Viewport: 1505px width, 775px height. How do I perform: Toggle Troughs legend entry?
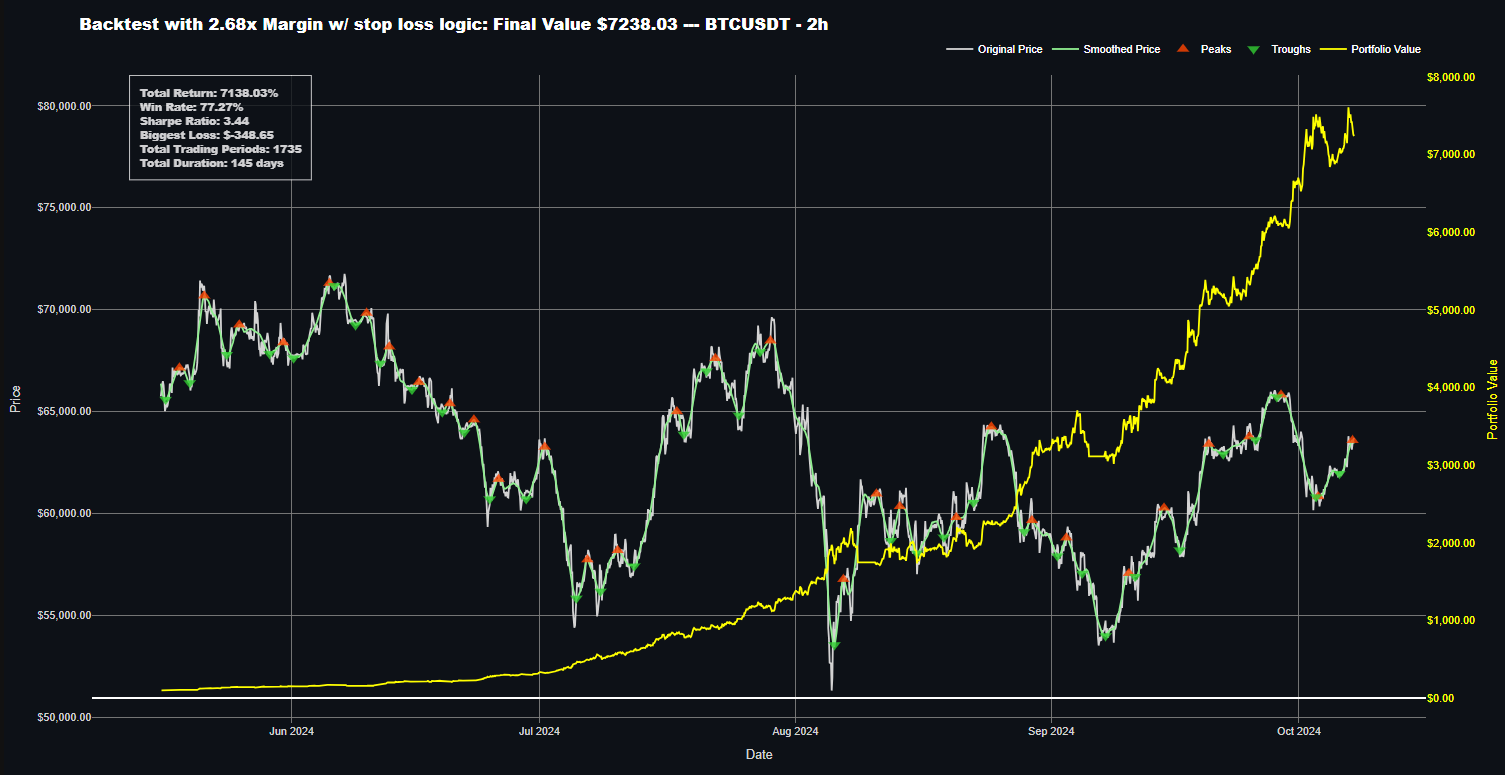coord(1277,49)
